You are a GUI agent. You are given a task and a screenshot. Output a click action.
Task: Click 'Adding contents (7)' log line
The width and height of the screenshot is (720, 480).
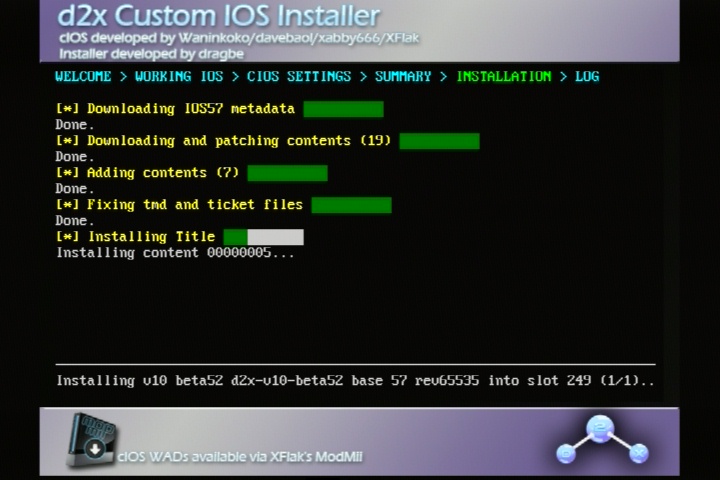pyautogui.click(x=147, y=173)
